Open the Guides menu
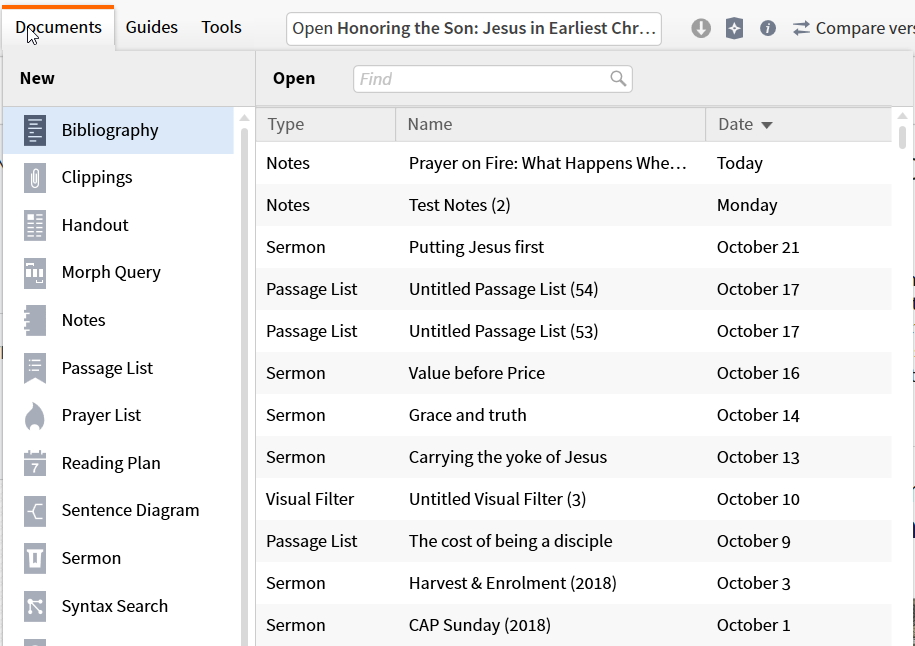 point(152,27)
